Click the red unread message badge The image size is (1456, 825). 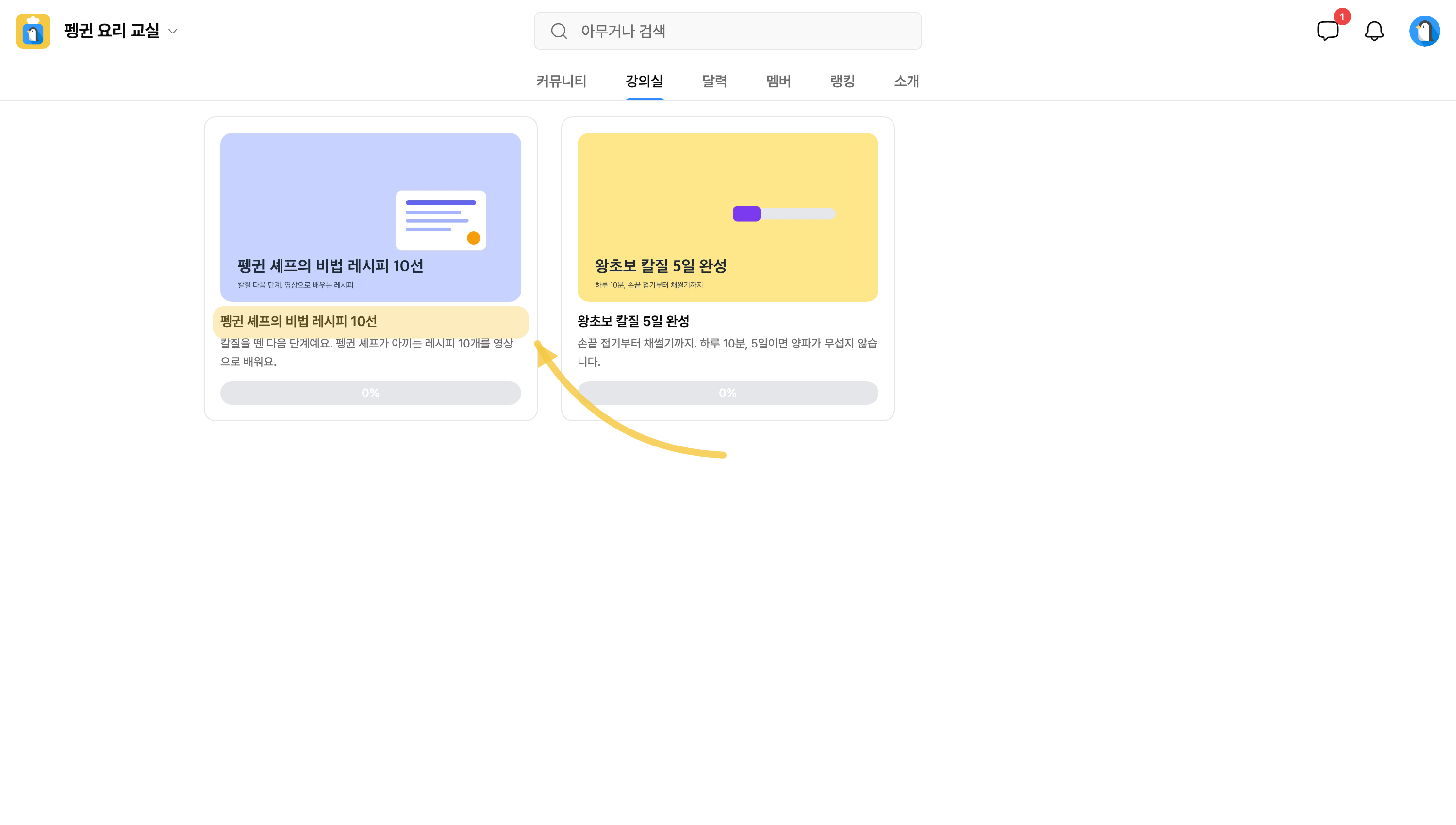click(1342, 17)
